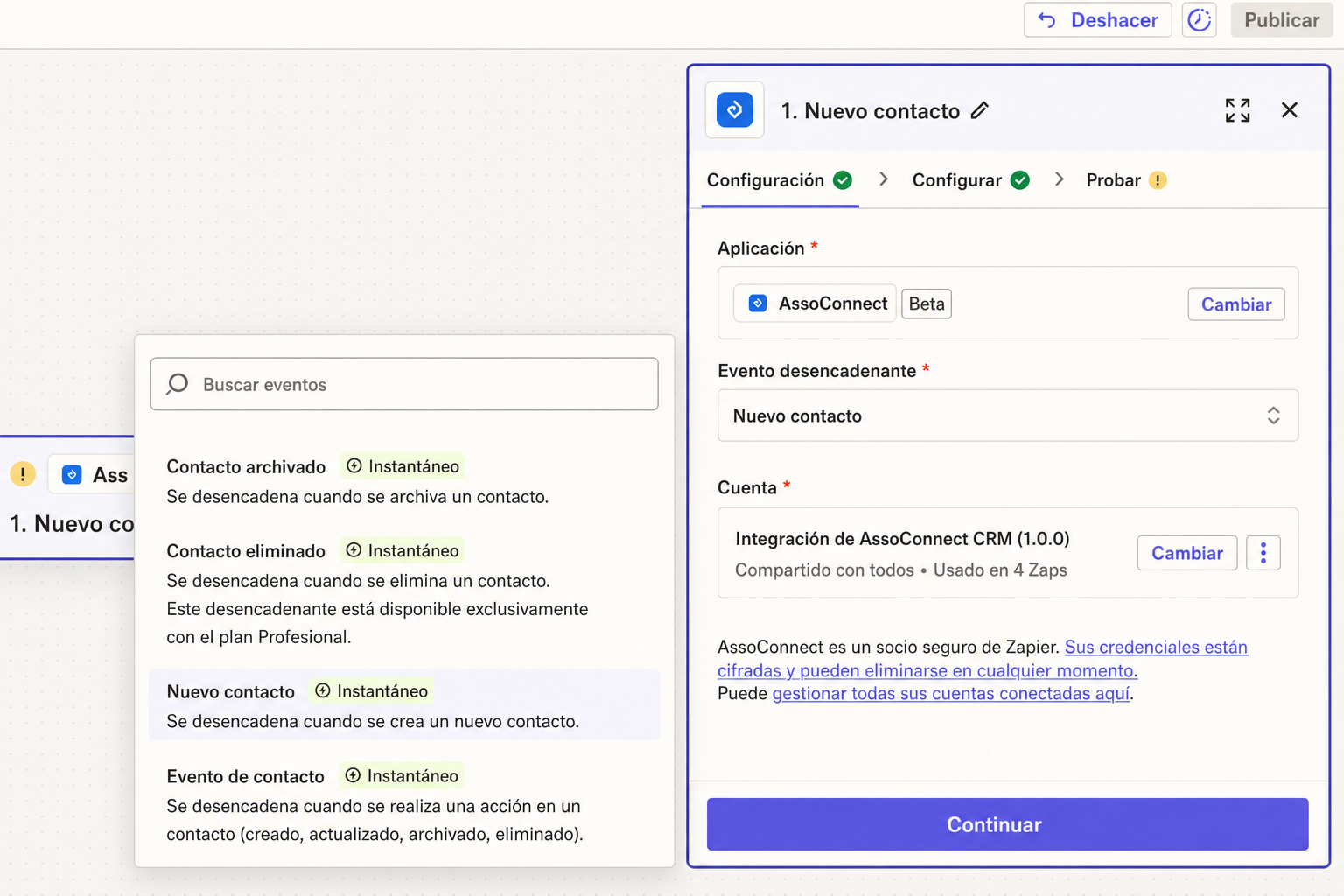
Task: Click the Deshacer undo button
Action: pos(1097,20)
